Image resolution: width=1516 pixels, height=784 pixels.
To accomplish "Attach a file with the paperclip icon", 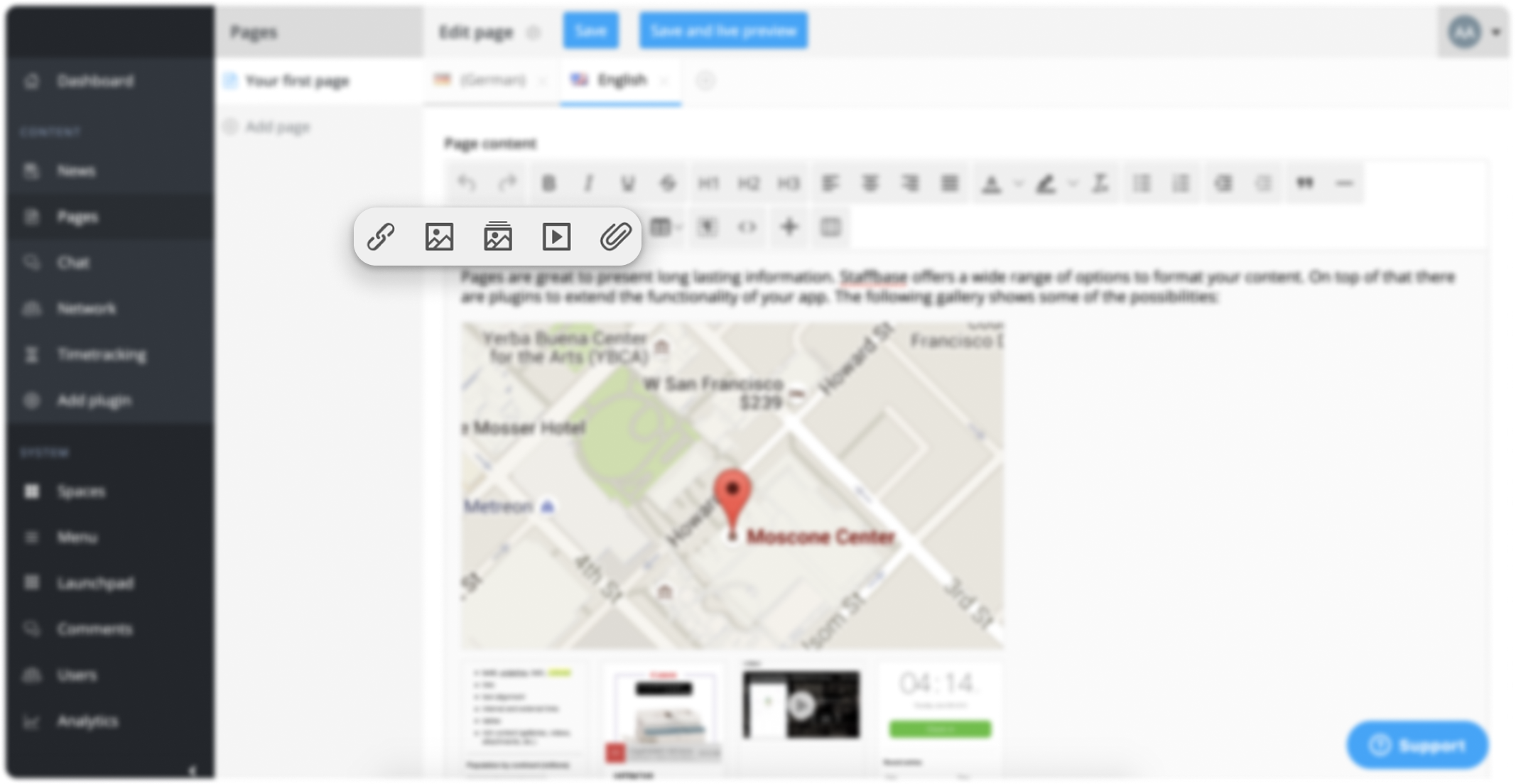I will 615,236.
